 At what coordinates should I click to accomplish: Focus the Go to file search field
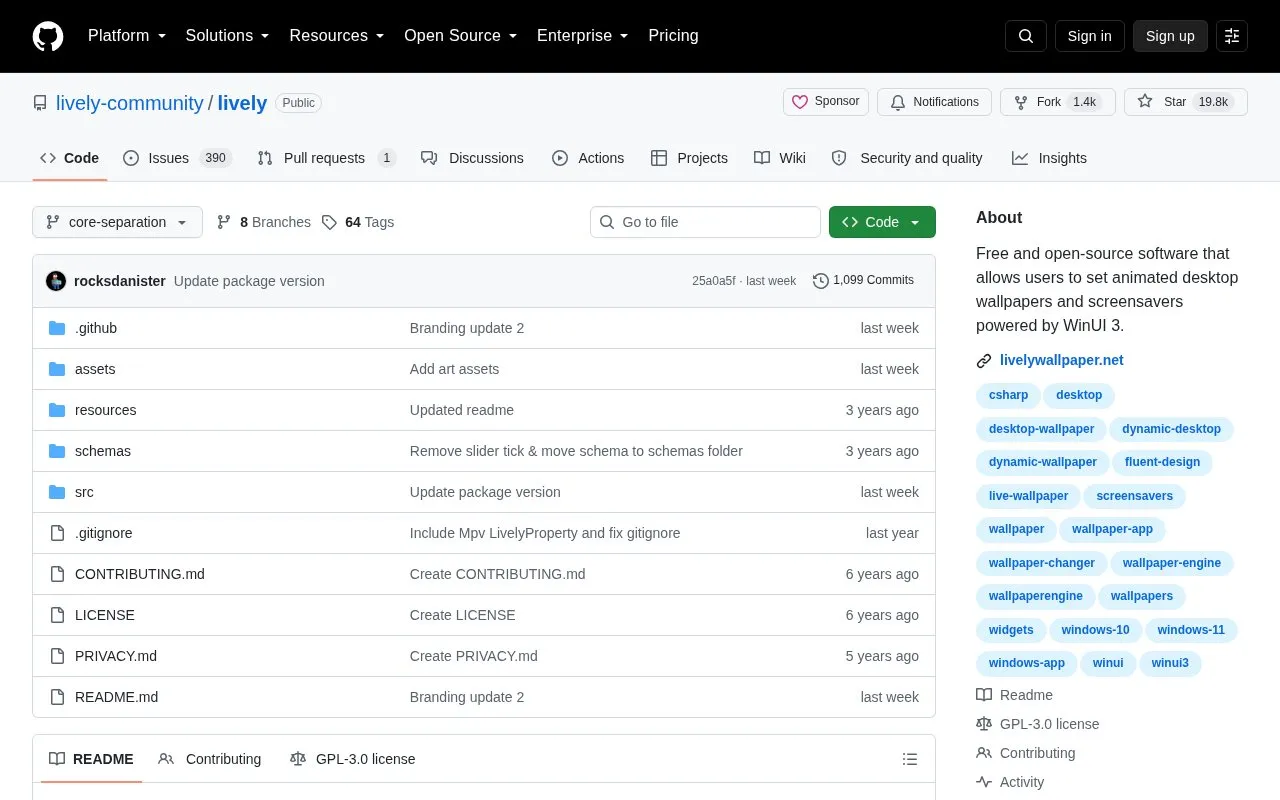click(705, 222)
